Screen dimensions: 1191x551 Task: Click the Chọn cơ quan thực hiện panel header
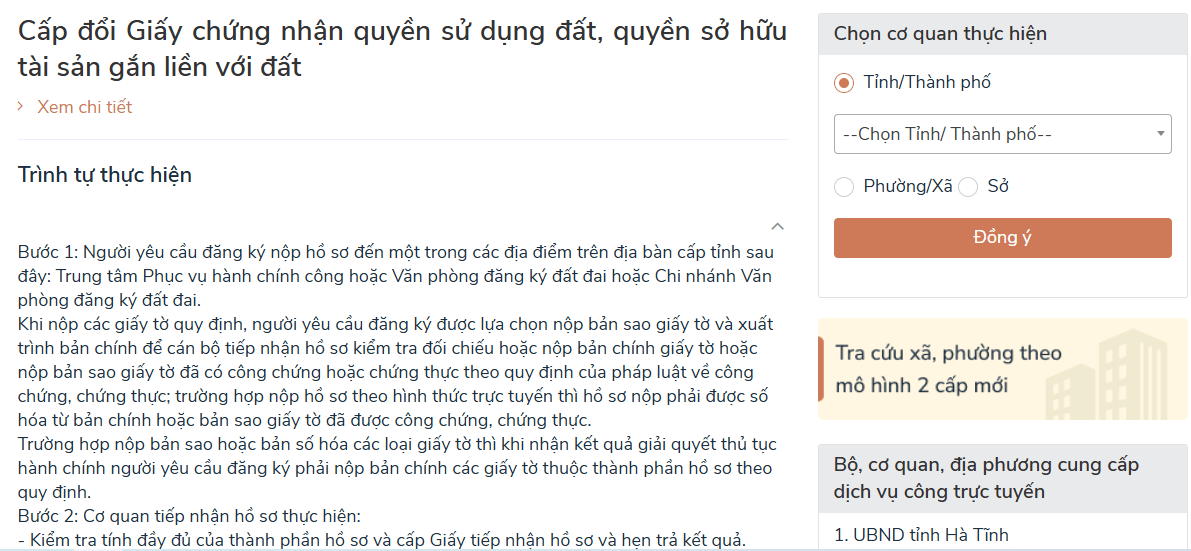(x=1003, y=34)
